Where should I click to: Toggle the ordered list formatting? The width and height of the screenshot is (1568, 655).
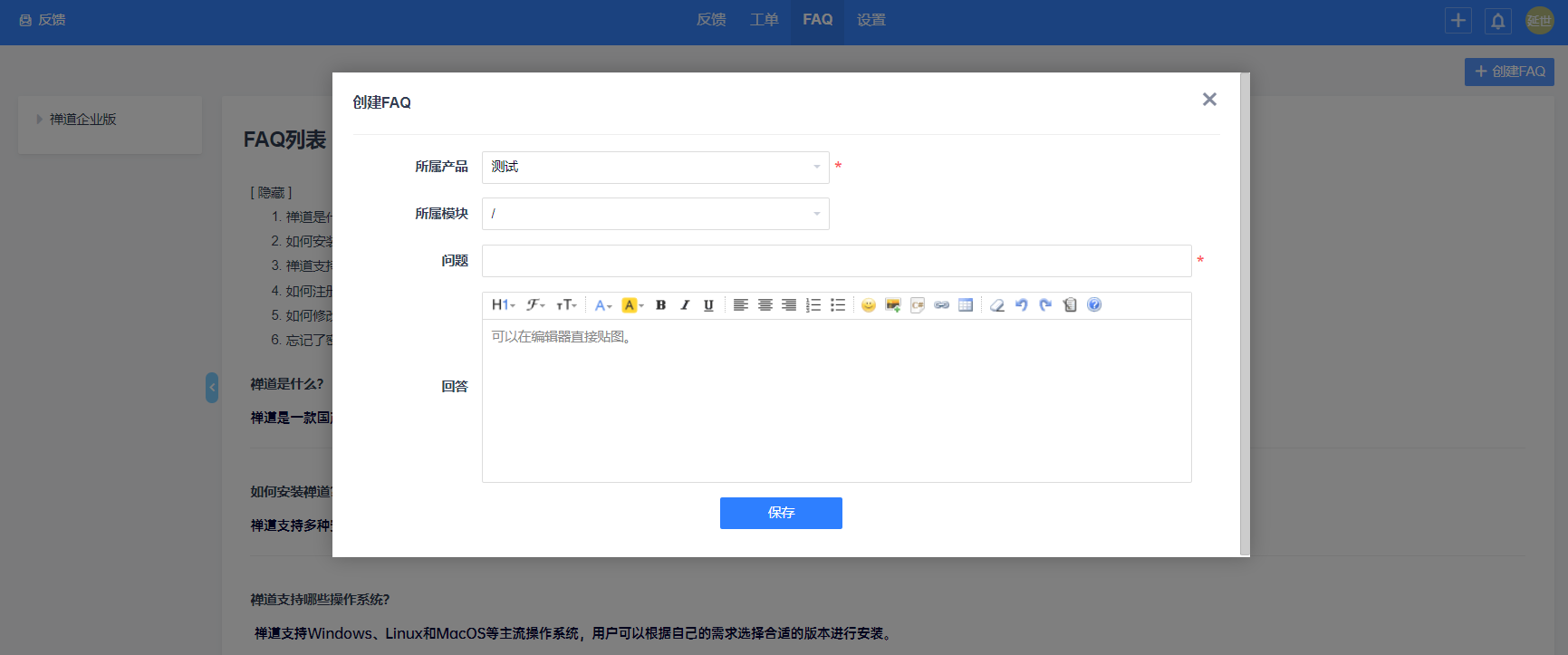(813, 305)
